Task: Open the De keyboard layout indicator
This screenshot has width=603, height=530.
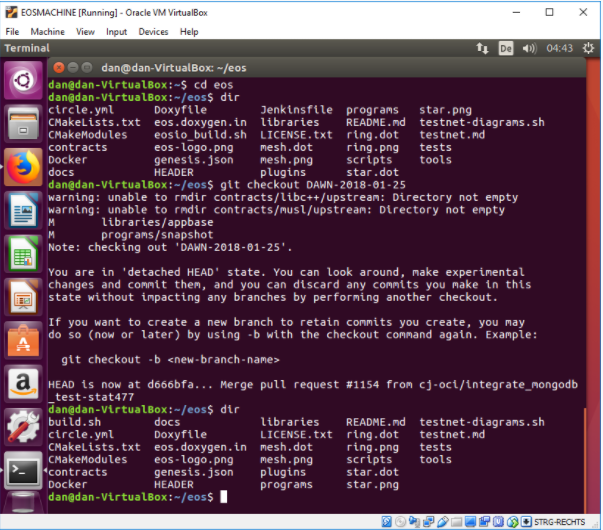Action: 505,48
